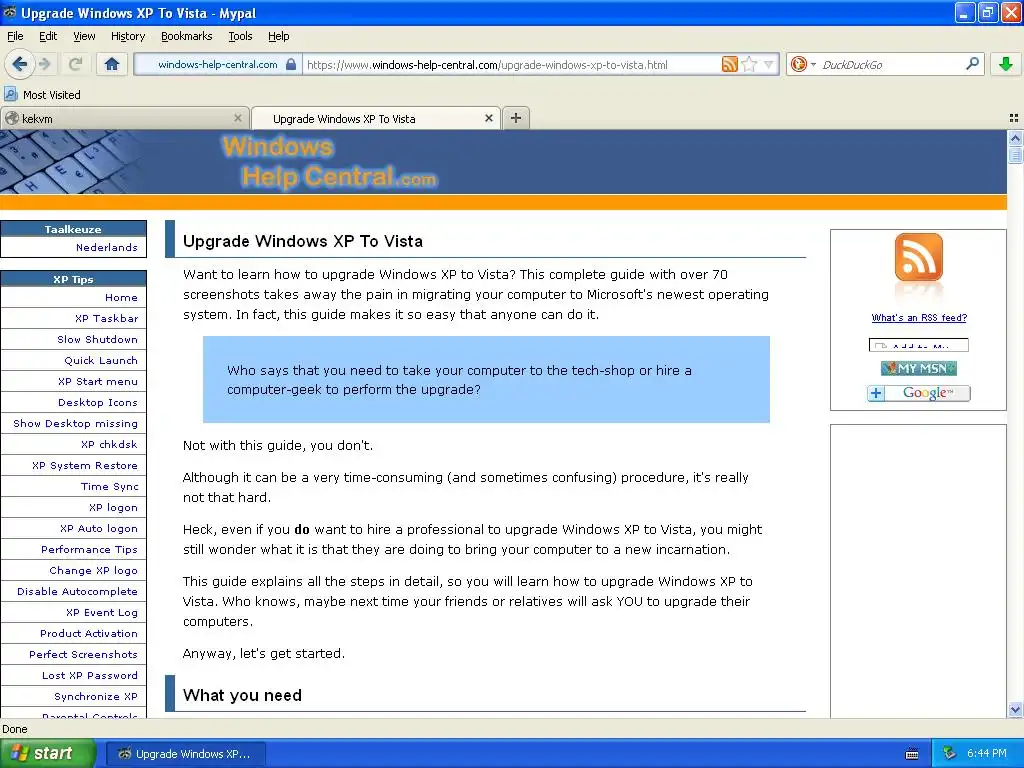This screenshot has width=1024, height=768.
Task: Bookmark this page with the star icon
Action: coord(749,64)
